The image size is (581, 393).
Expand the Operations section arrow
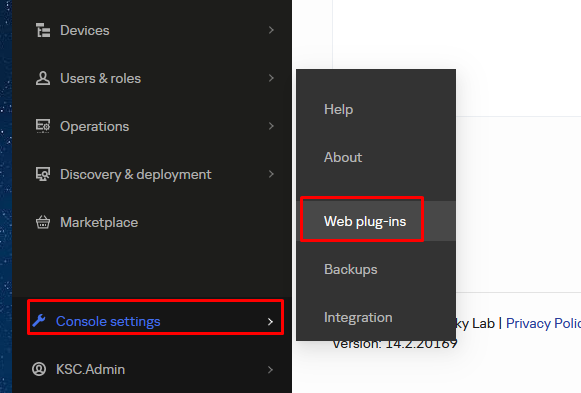click(271, 126)
